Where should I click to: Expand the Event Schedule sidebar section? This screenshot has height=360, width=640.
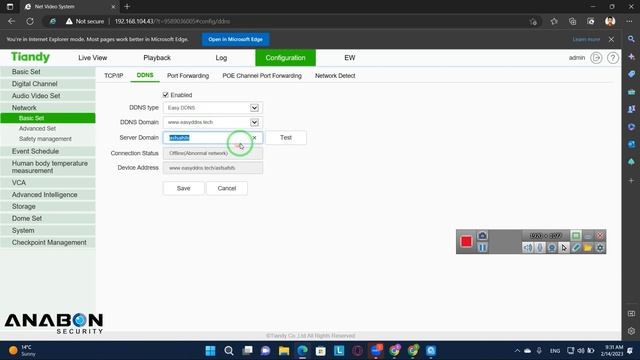[48, 151]
